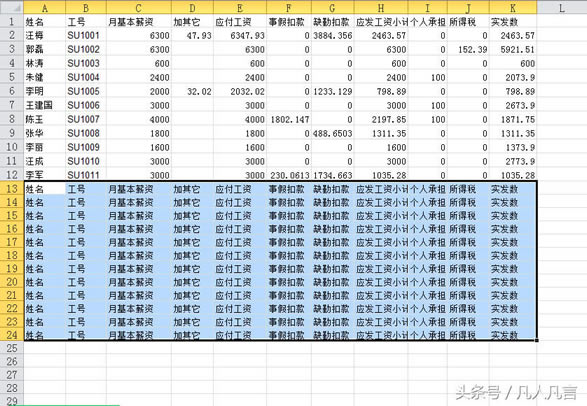Click cell with value 47.93
Viewport: 587px width, 406px height.
pos(192,36)
